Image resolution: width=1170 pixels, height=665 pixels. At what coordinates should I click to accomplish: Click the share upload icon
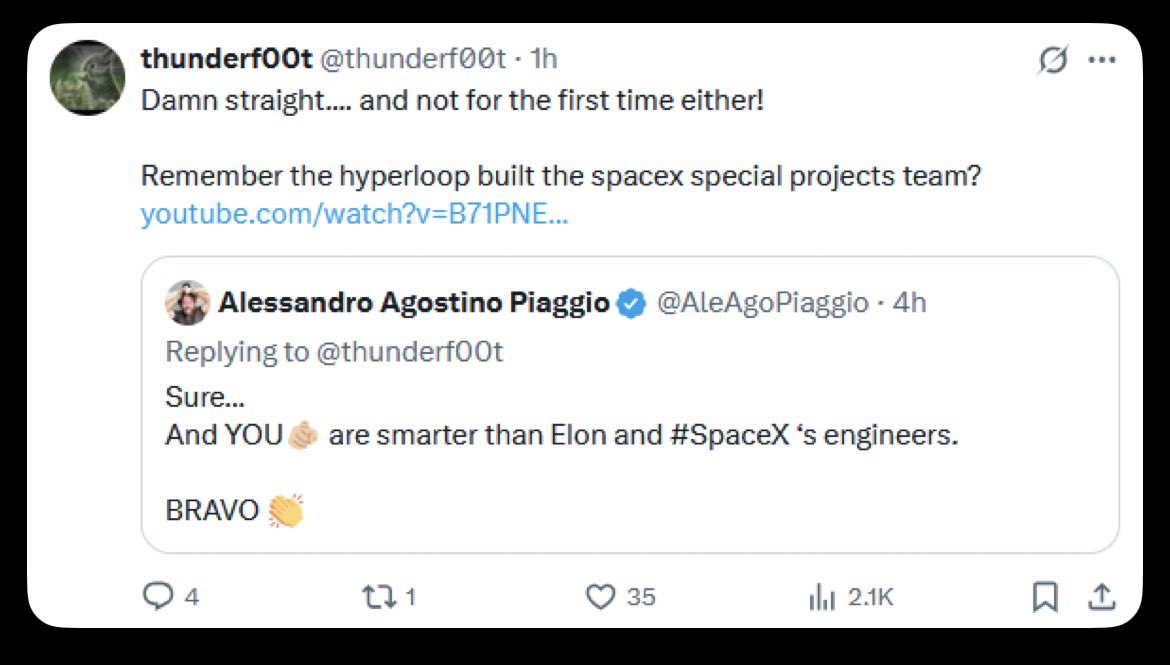click(1101, 597)
